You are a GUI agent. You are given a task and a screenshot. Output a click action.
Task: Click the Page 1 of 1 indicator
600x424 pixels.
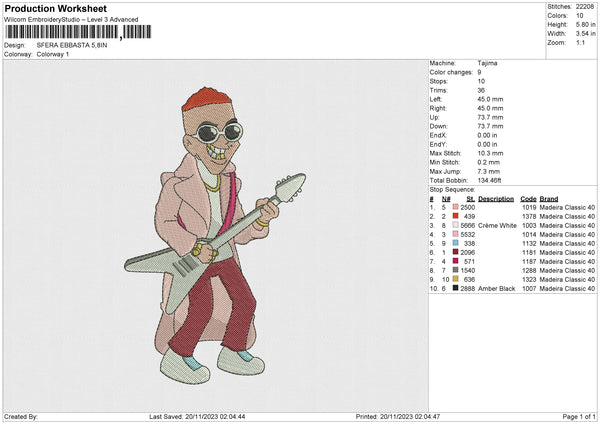(x=579, y=416)
